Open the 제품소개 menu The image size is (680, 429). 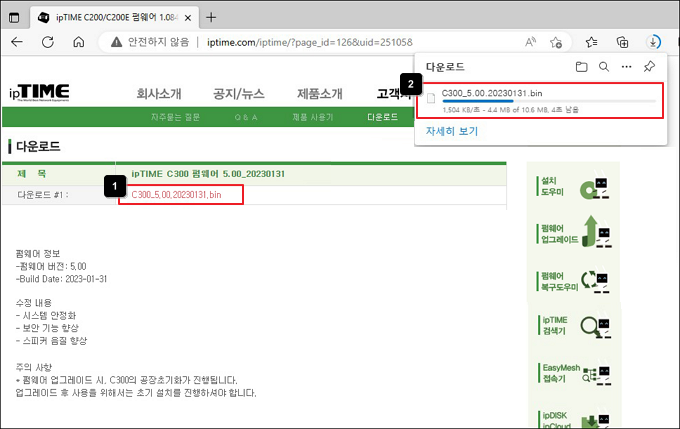click(320, 93)
